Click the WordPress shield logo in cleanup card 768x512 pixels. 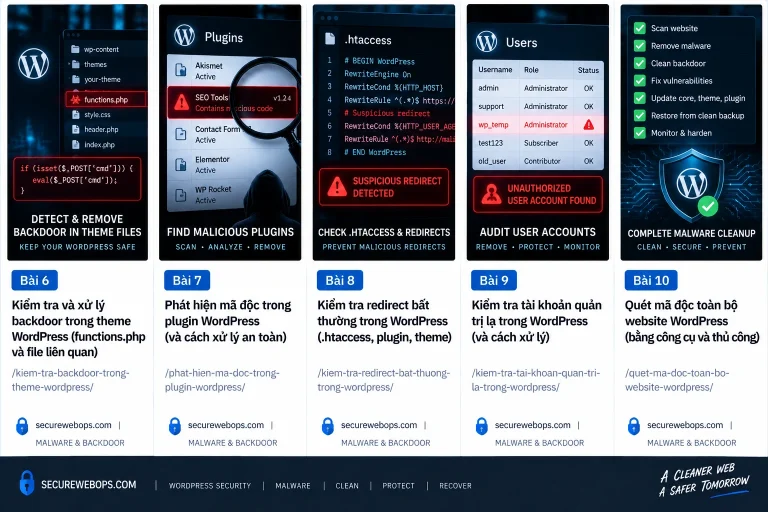click(x=692, y=184)
